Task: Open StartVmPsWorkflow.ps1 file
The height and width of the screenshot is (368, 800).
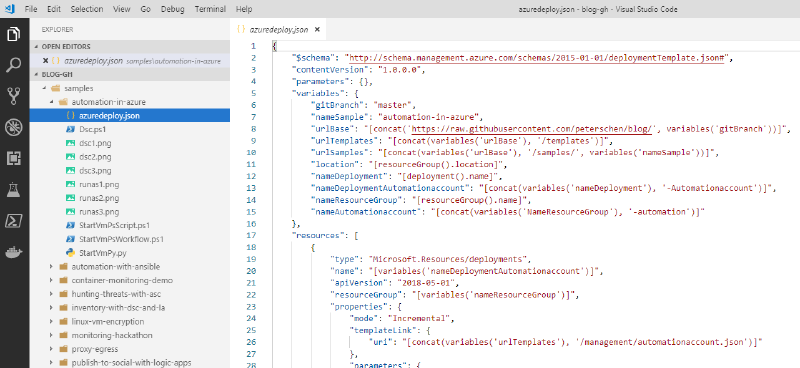Action: click(130, 239)
